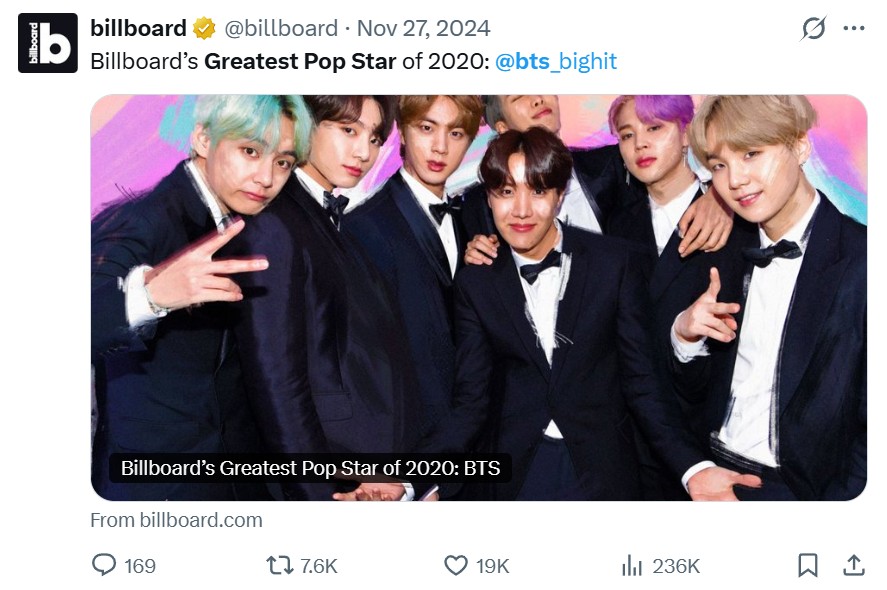Like the post with the heart icon
Image resolution: width=887 pixels, height=590 pixels.
point(456,565)
